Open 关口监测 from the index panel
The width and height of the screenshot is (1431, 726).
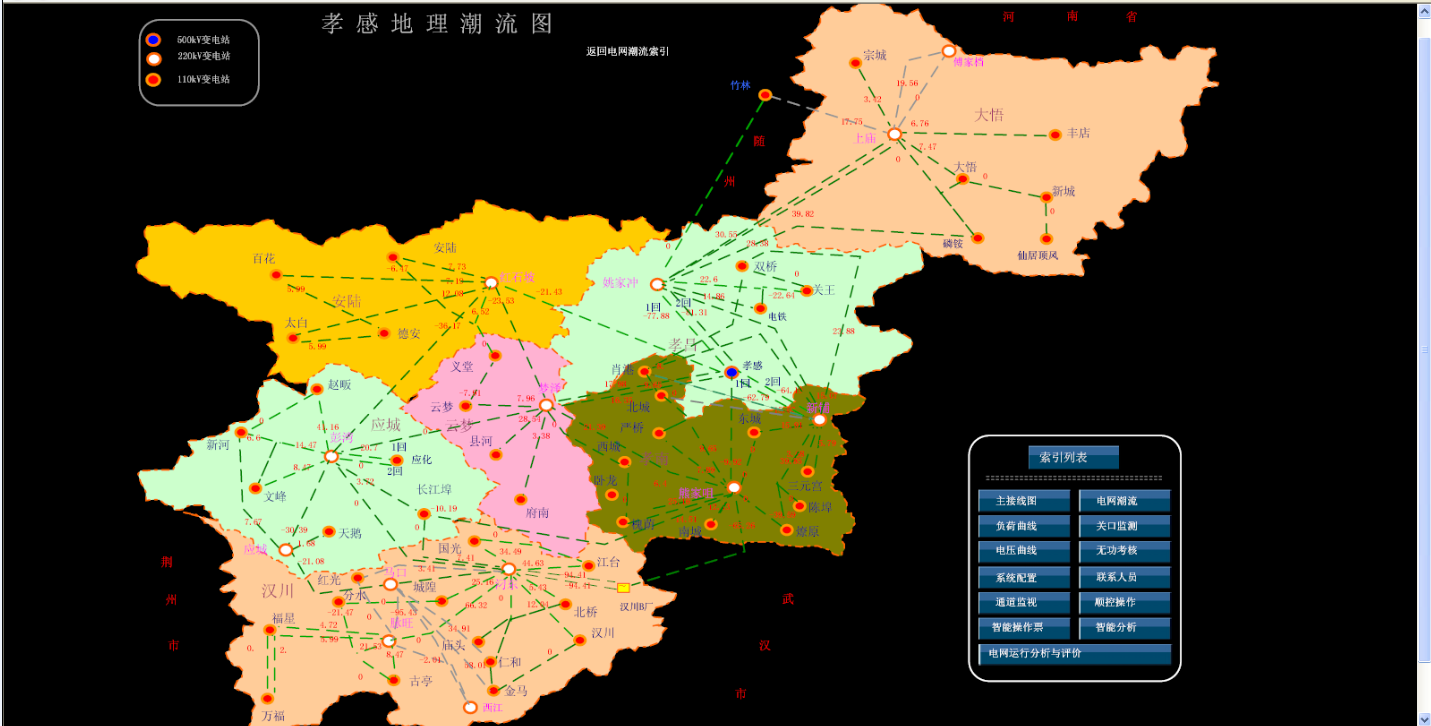1124,526
